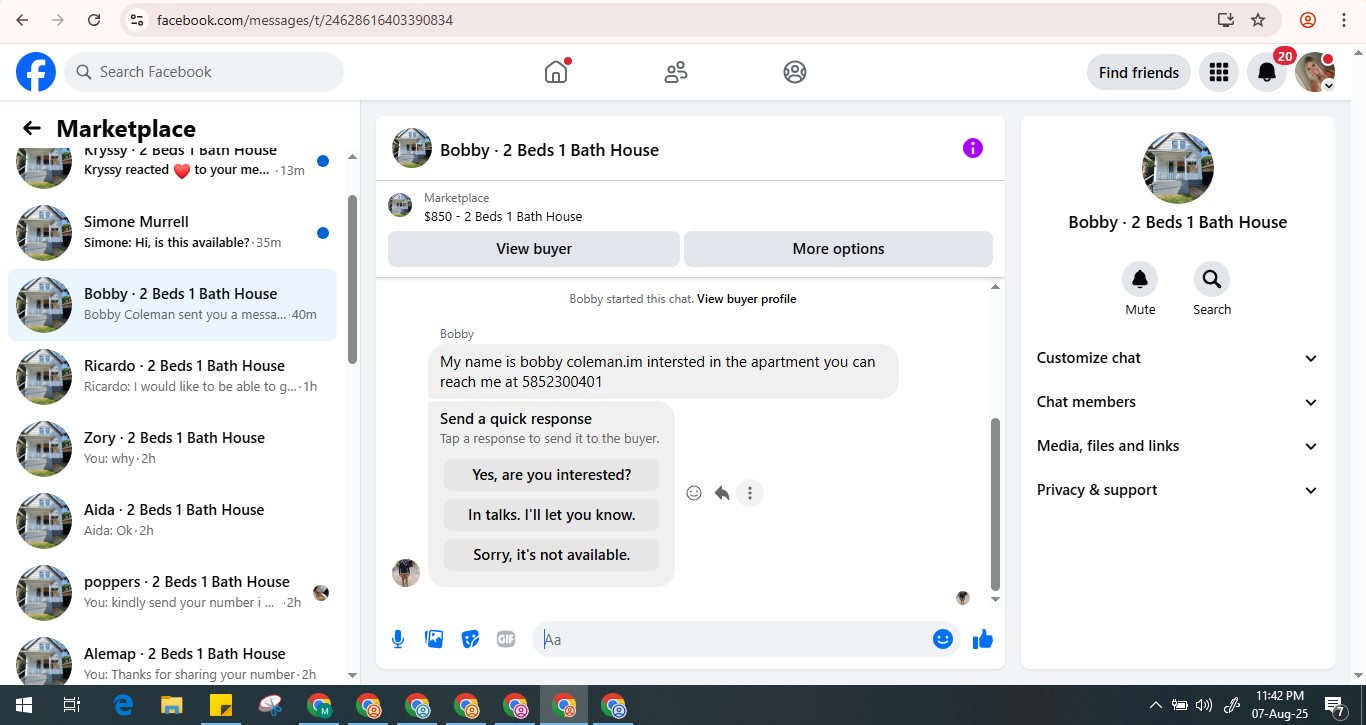Expand Customize chat section
Screen dimensions: 1366x725
1177,358
